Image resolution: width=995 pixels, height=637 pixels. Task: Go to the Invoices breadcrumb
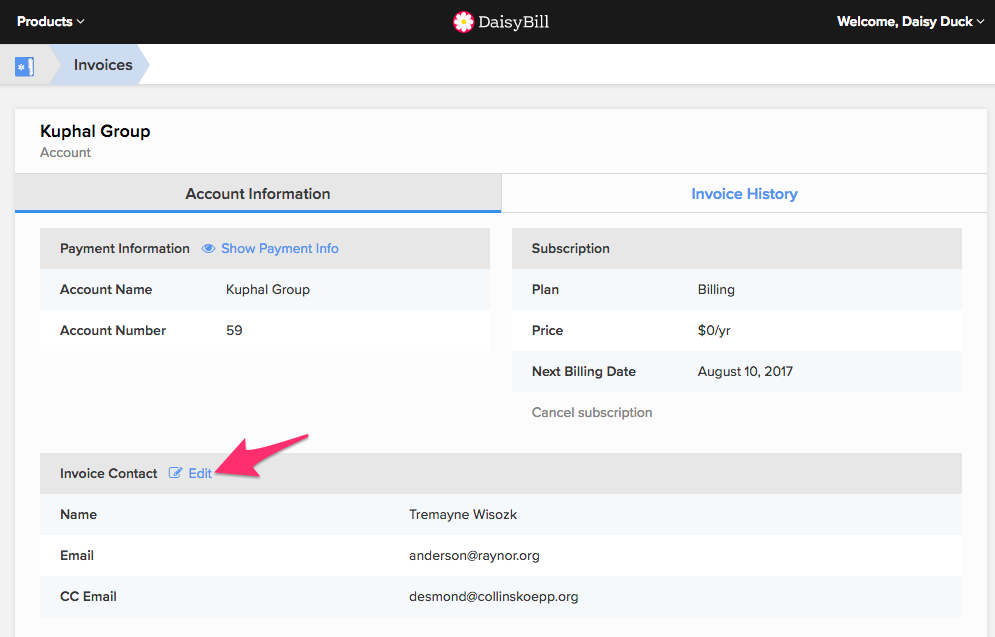[103, 65]
